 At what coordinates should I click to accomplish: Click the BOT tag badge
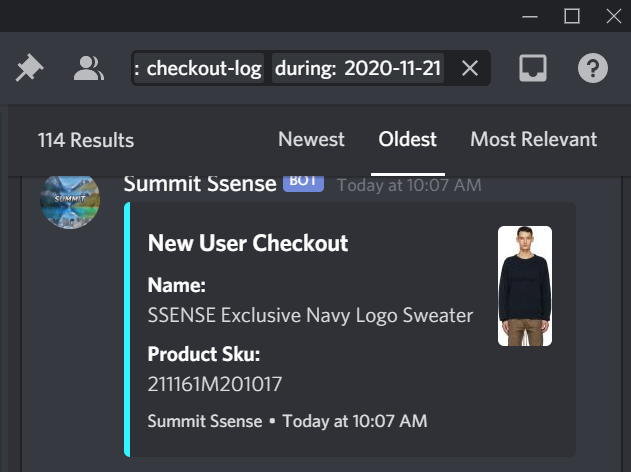click(303, 182)
